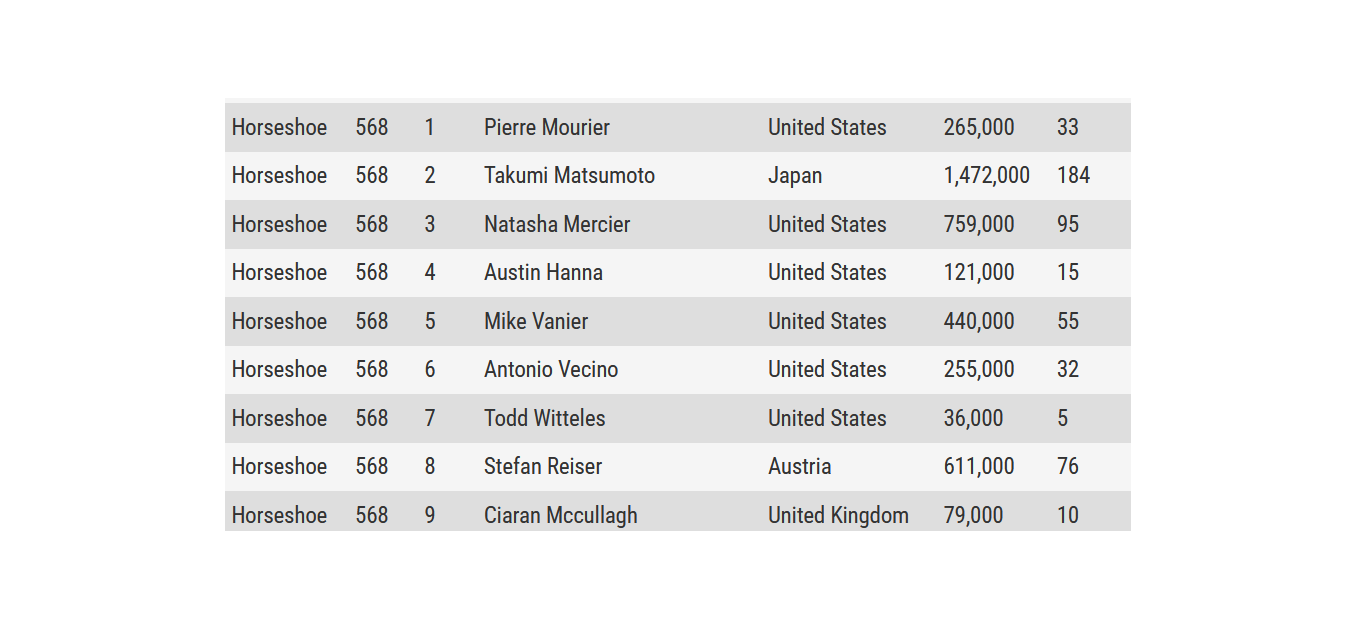The width and height of the screenshot is (1350, 629).
Task: Click the big blinds value 76
Action: point(1068,466)
